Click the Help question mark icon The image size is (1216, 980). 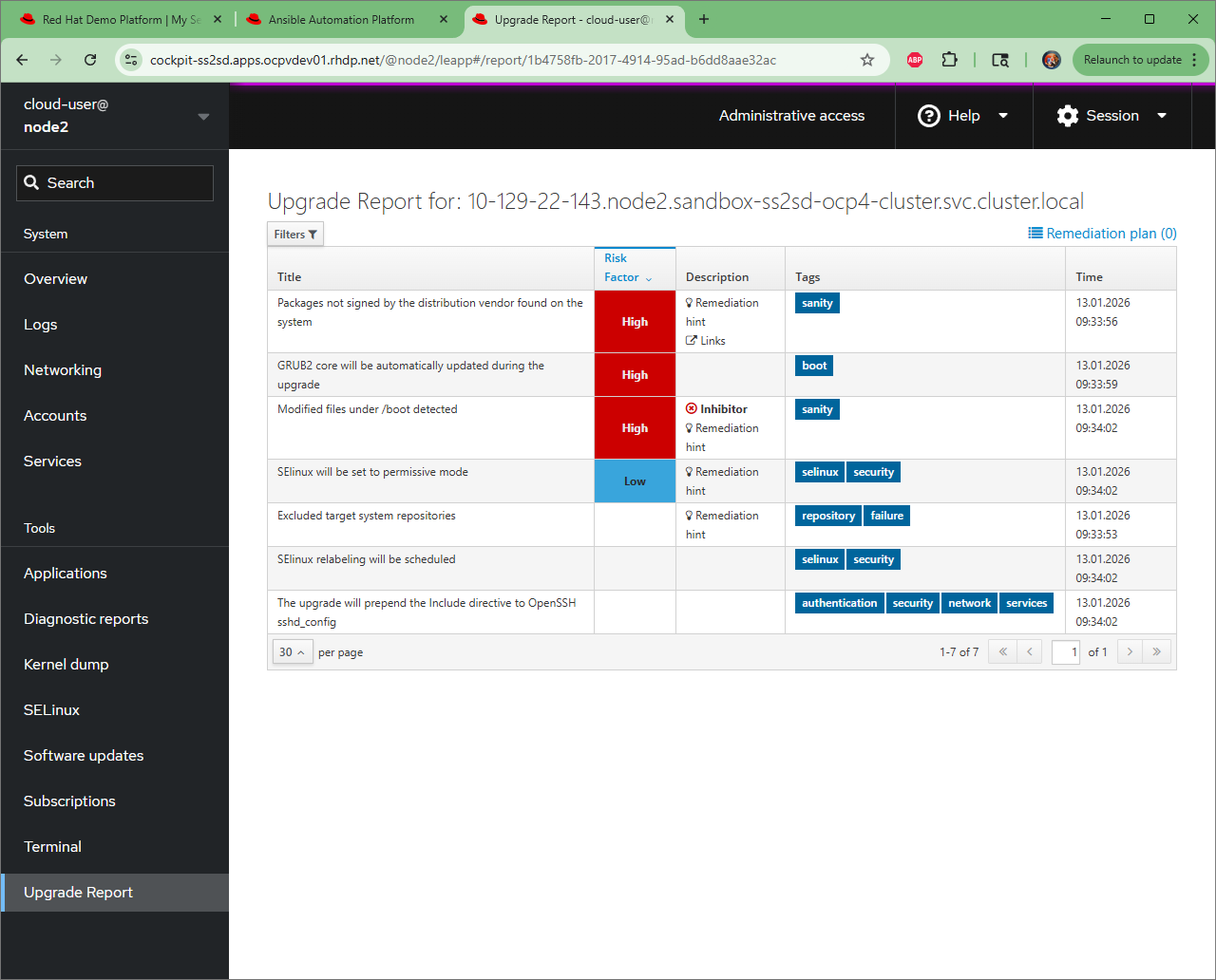928,116
